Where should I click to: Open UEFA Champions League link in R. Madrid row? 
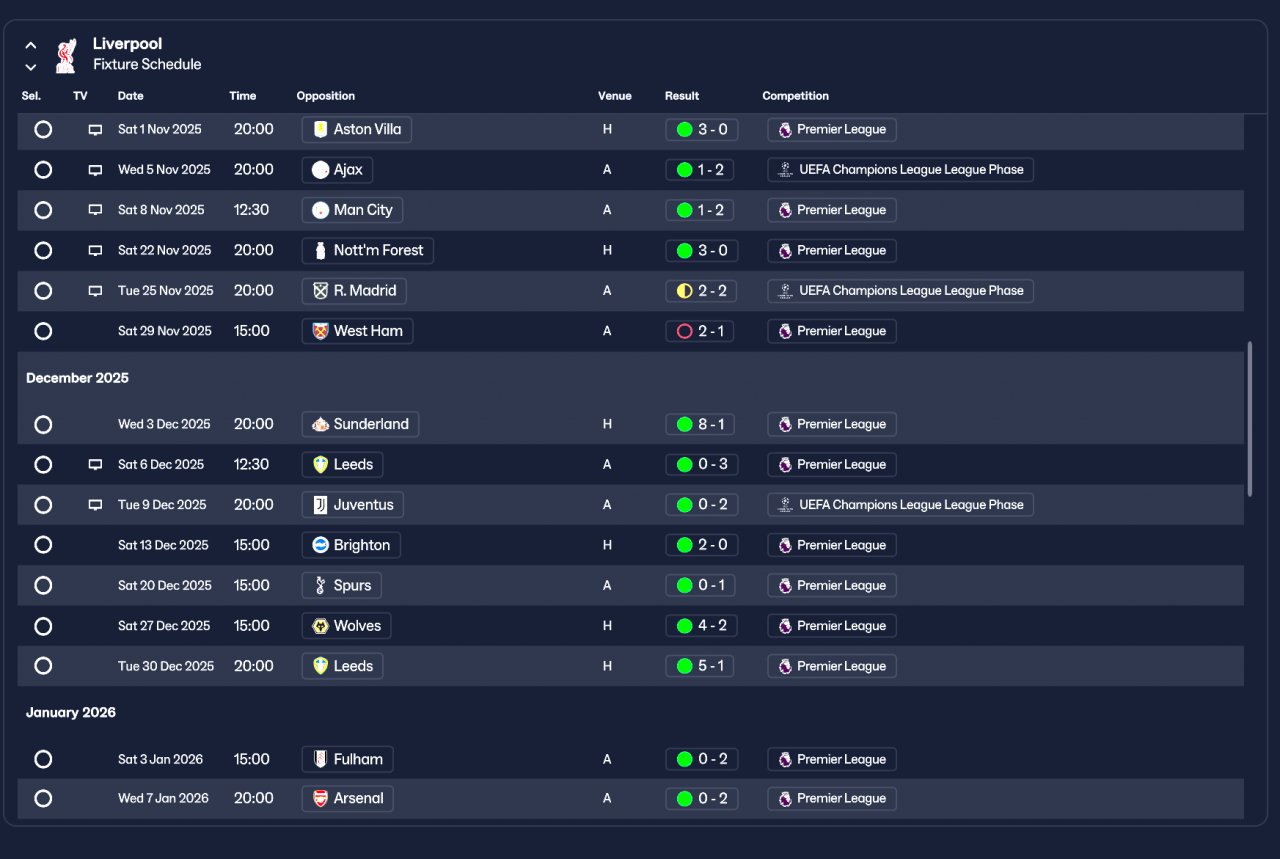[x=900, y=291]
